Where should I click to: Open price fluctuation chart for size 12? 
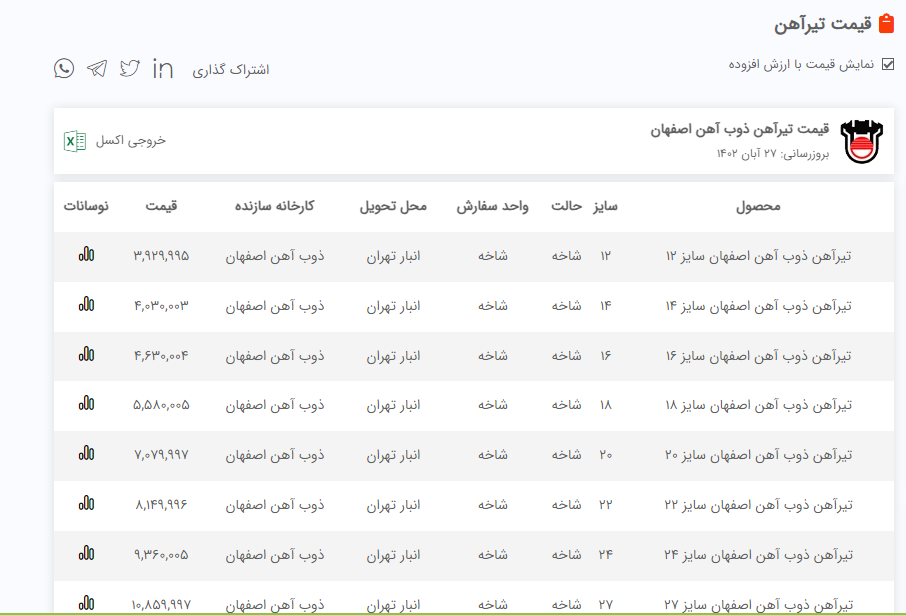tap(87, 255)
